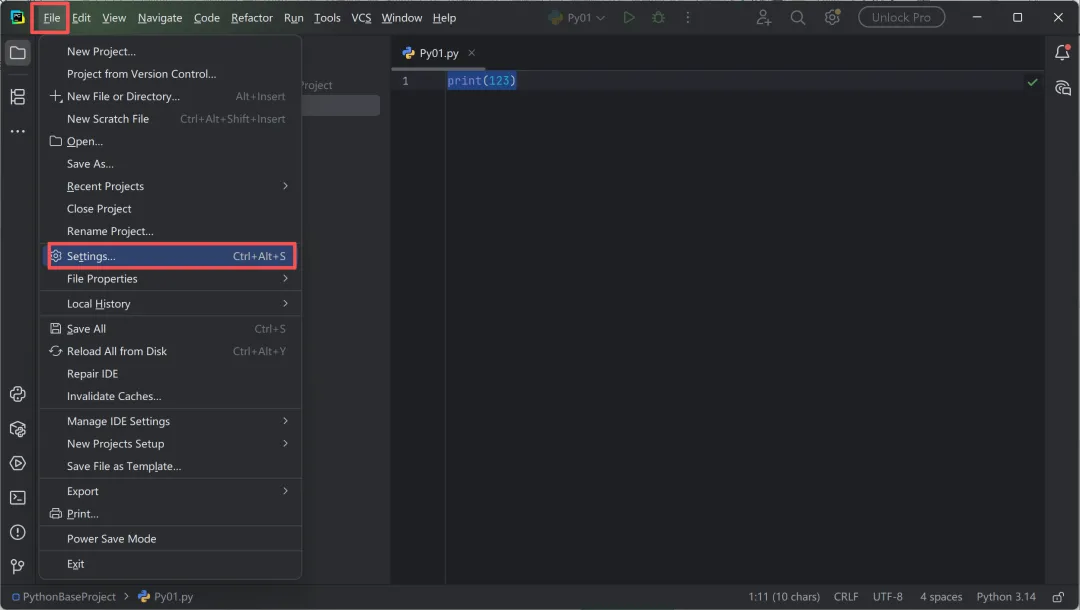1080x610 pixels.
Task: Select Invalidate Caches...
Action: coord(171,397)
